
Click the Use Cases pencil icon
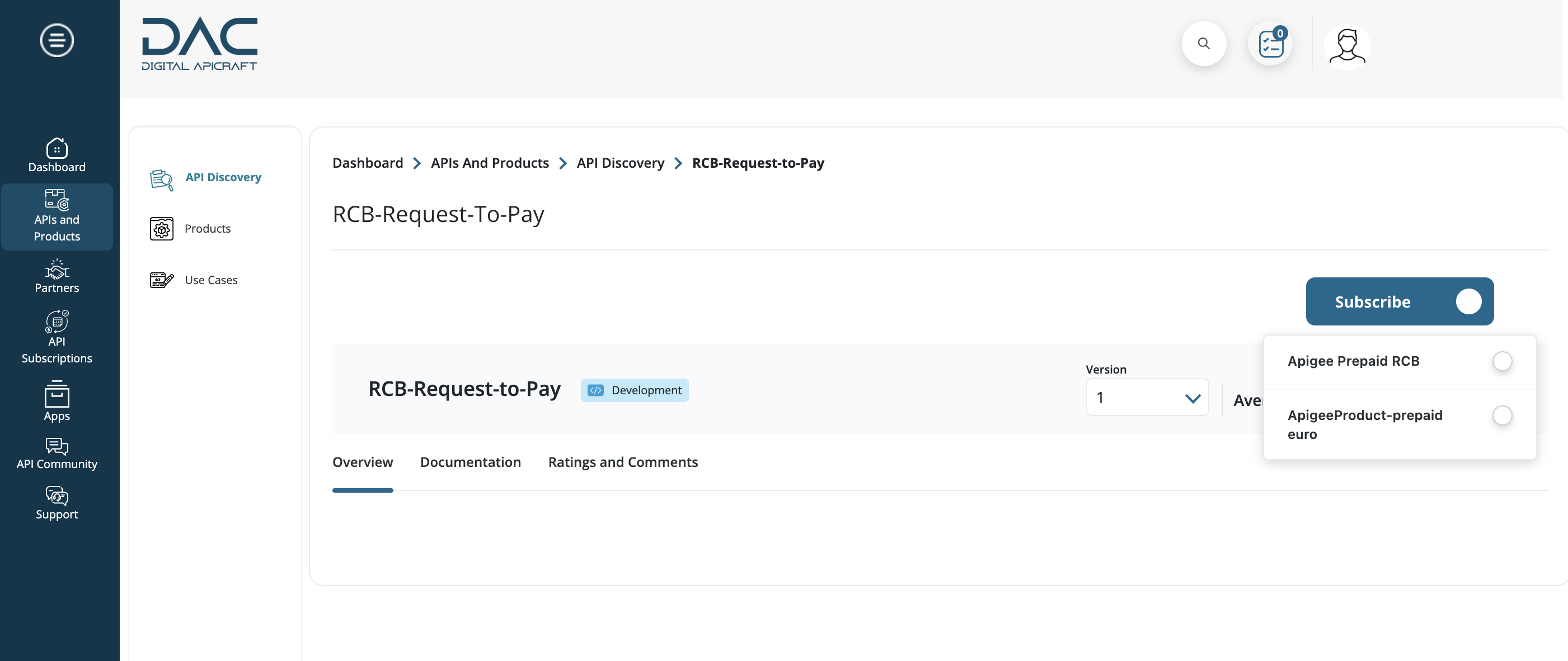click(x=161, y=280)
